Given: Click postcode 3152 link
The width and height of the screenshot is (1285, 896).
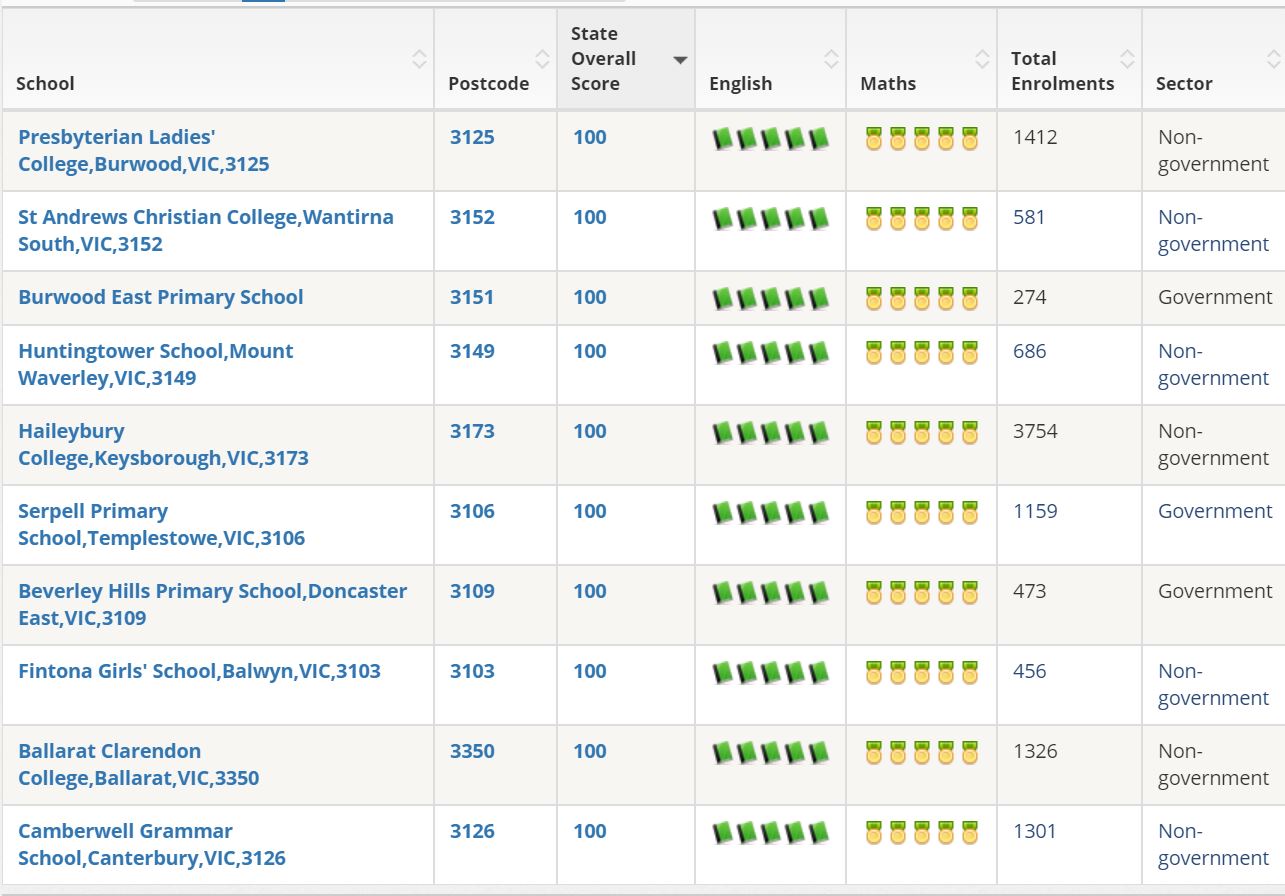Looking at the screenshot, I should (x=472, y=217).
